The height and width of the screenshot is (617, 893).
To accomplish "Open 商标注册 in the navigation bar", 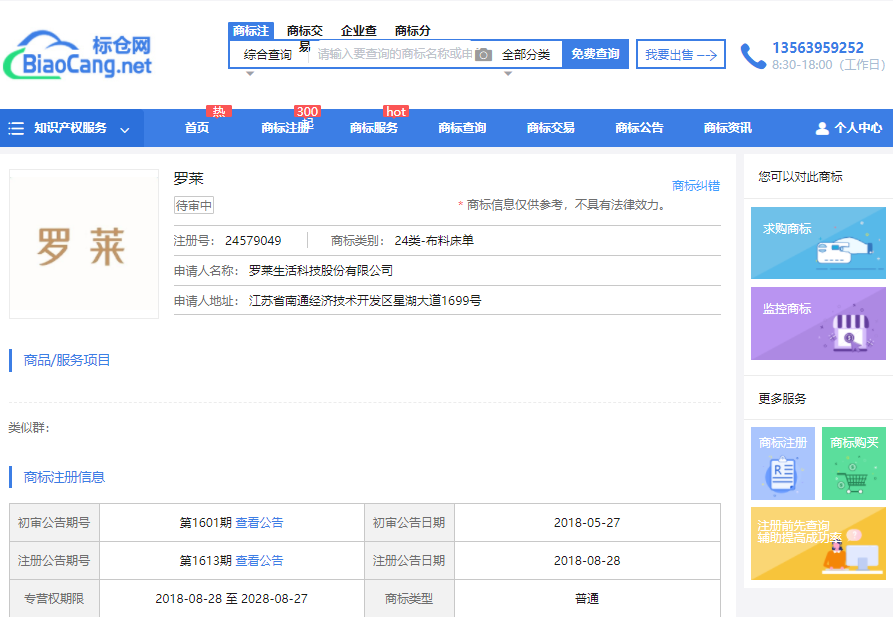I will [286, 128].
